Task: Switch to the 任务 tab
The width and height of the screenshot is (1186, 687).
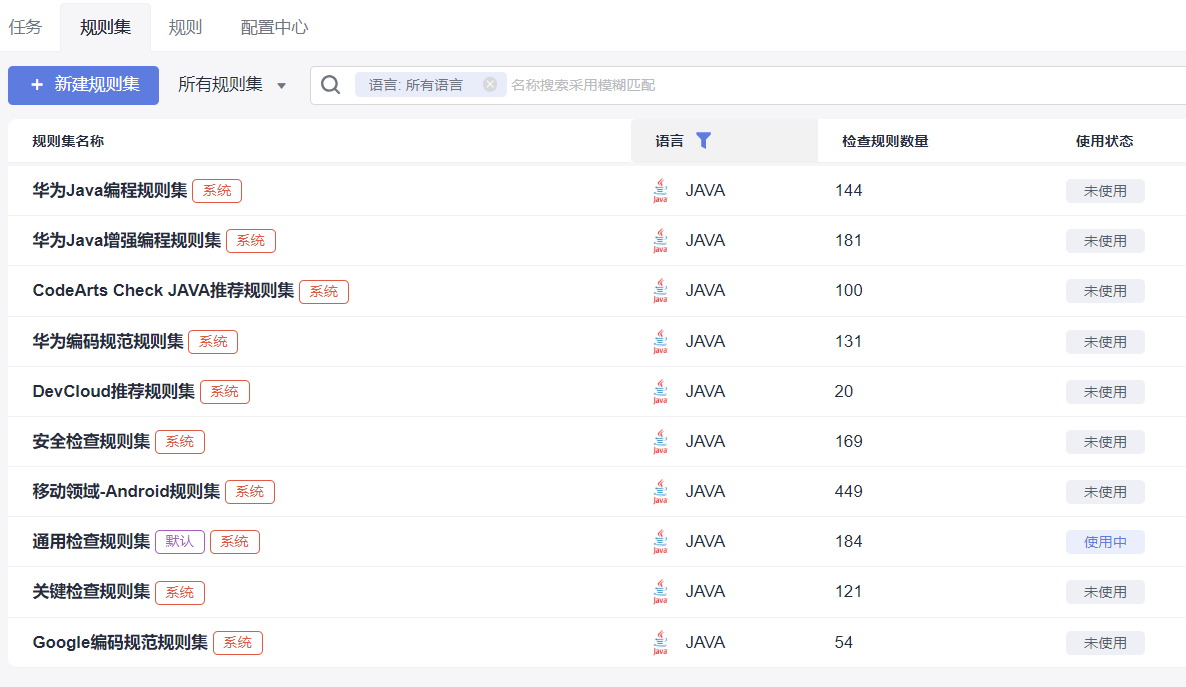Action: click(26, 27)
